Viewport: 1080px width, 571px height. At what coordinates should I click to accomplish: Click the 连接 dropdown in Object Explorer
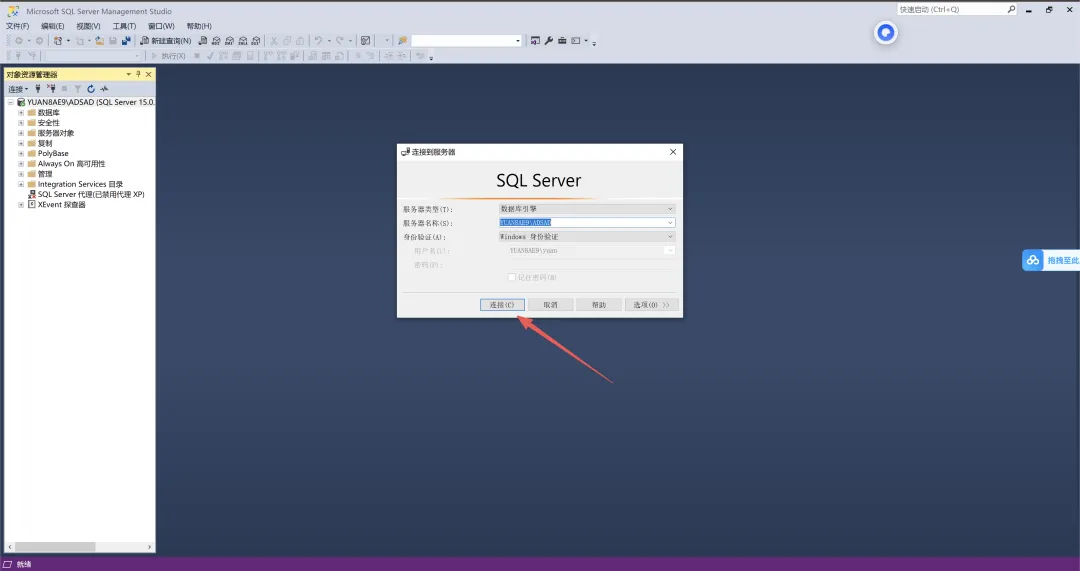(x=18, y=89)
